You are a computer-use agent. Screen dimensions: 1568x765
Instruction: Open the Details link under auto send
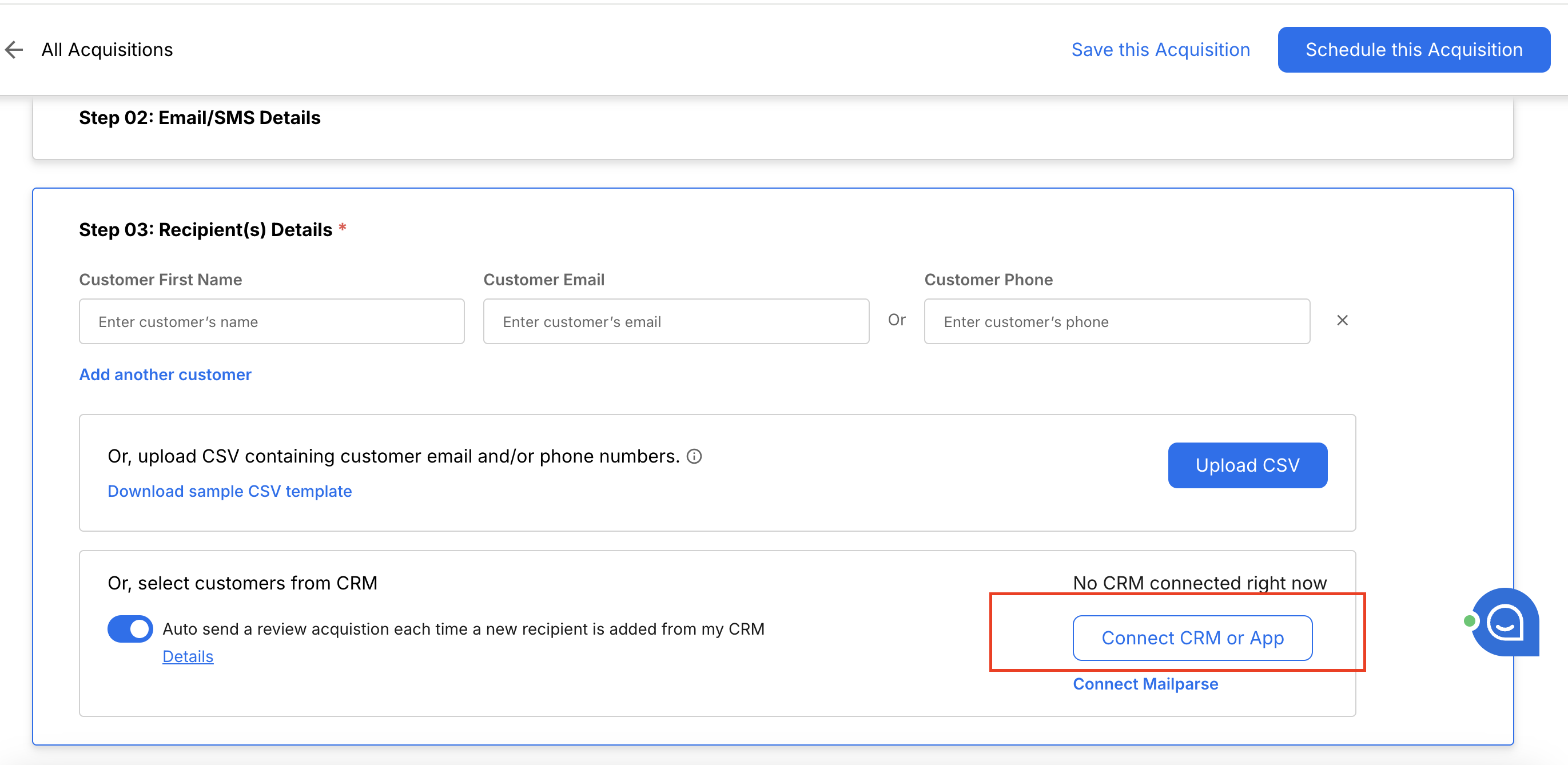click(x=188, y=656)
